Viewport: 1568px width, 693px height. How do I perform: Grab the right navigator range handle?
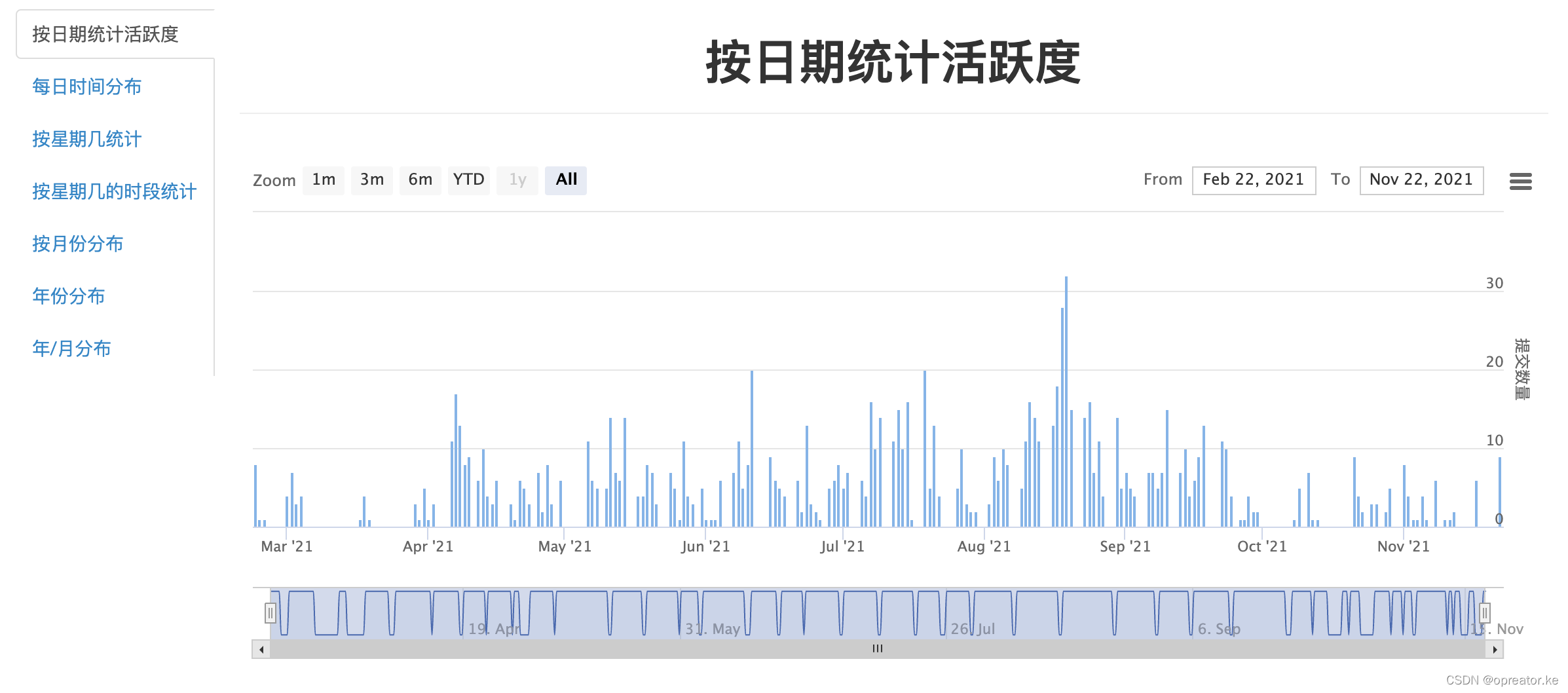(1485, 613)
